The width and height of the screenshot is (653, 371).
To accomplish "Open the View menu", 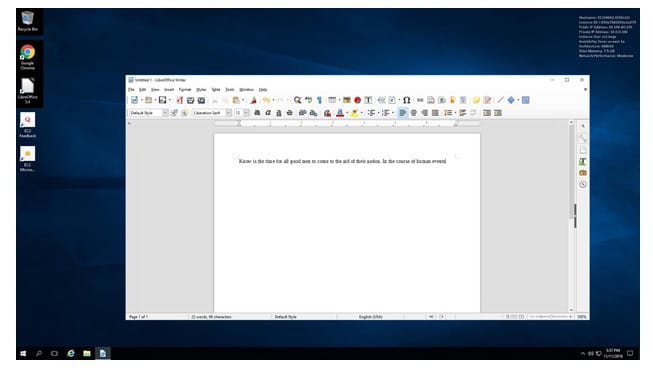I will pos(155,90).
